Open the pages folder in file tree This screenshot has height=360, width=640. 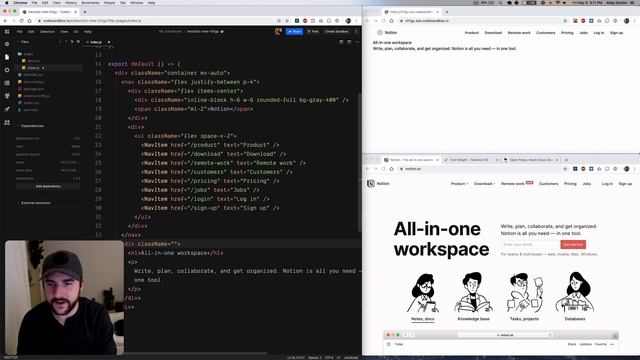coord(28,54)
